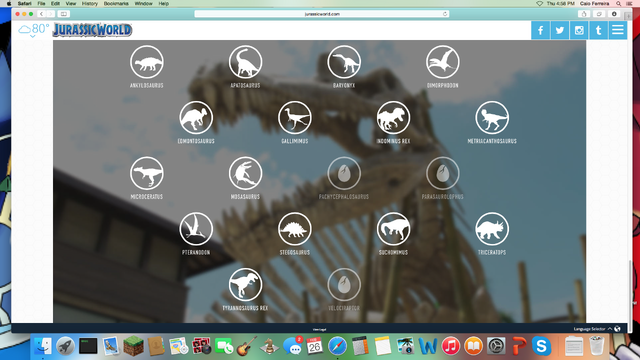Screen dimensions: 640x360
Task: Select the Dimorphodon dinosaur icon
Action: click(x=443, y=62)
